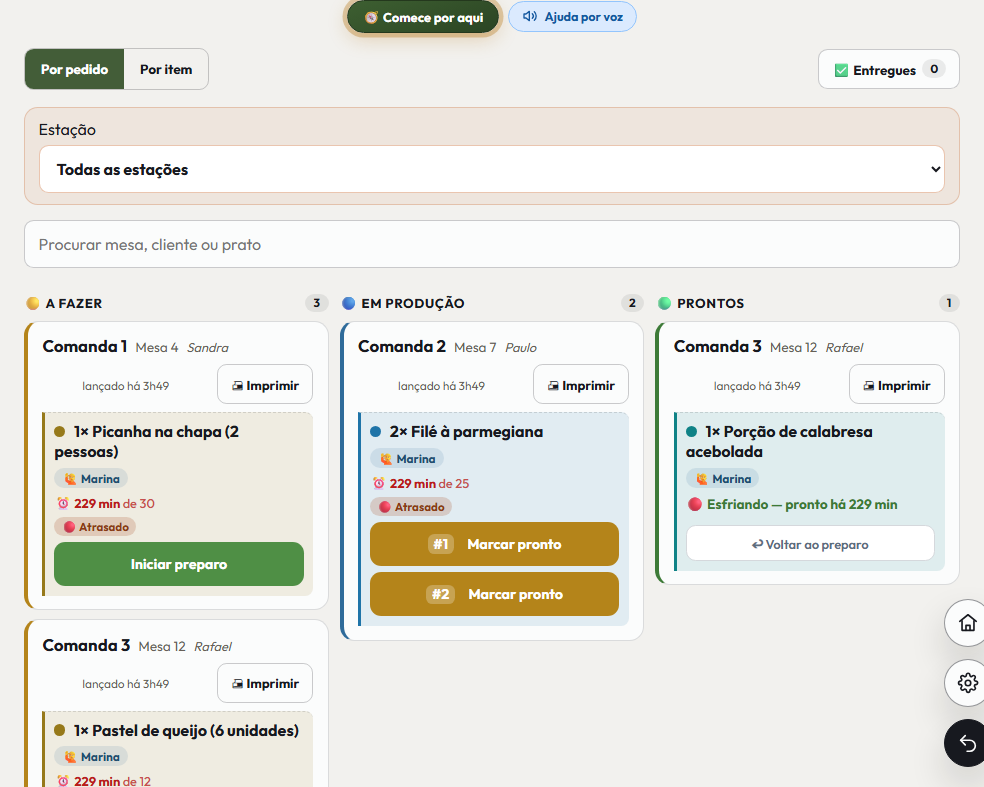Switch to Por pedido view
Screen dimensions: 984x787
tap(75, 69)
